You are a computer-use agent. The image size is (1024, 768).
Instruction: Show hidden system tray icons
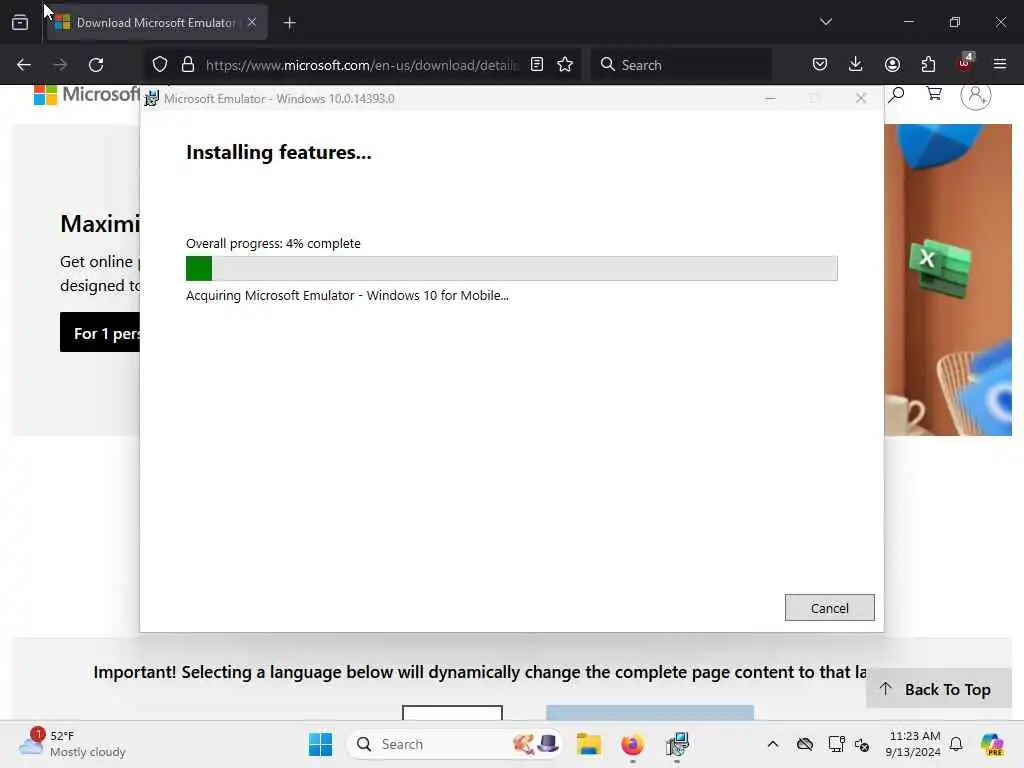point(773,744)
